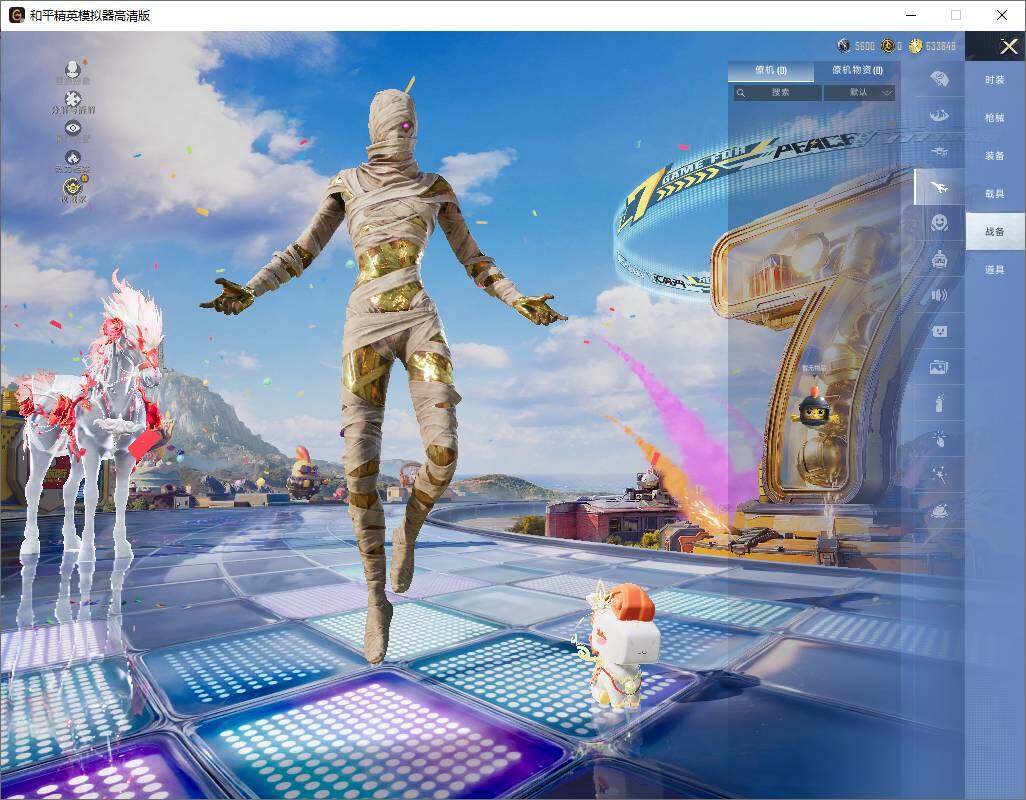
Task: Close the wardrobe with the X button
Action: (x=1009, y=46)
